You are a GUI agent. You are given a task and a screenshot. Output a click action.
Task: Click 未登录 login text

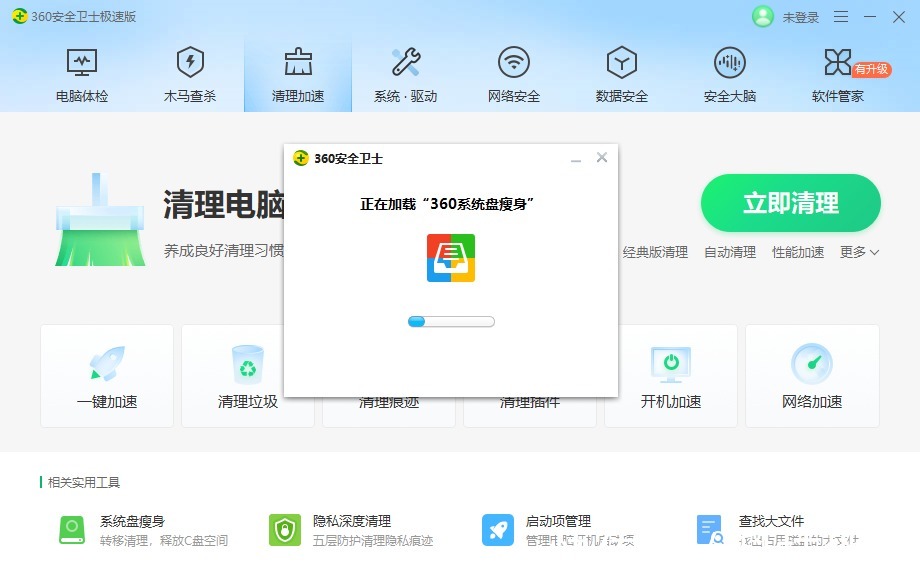pyautogui.click(x=800, y=18)
